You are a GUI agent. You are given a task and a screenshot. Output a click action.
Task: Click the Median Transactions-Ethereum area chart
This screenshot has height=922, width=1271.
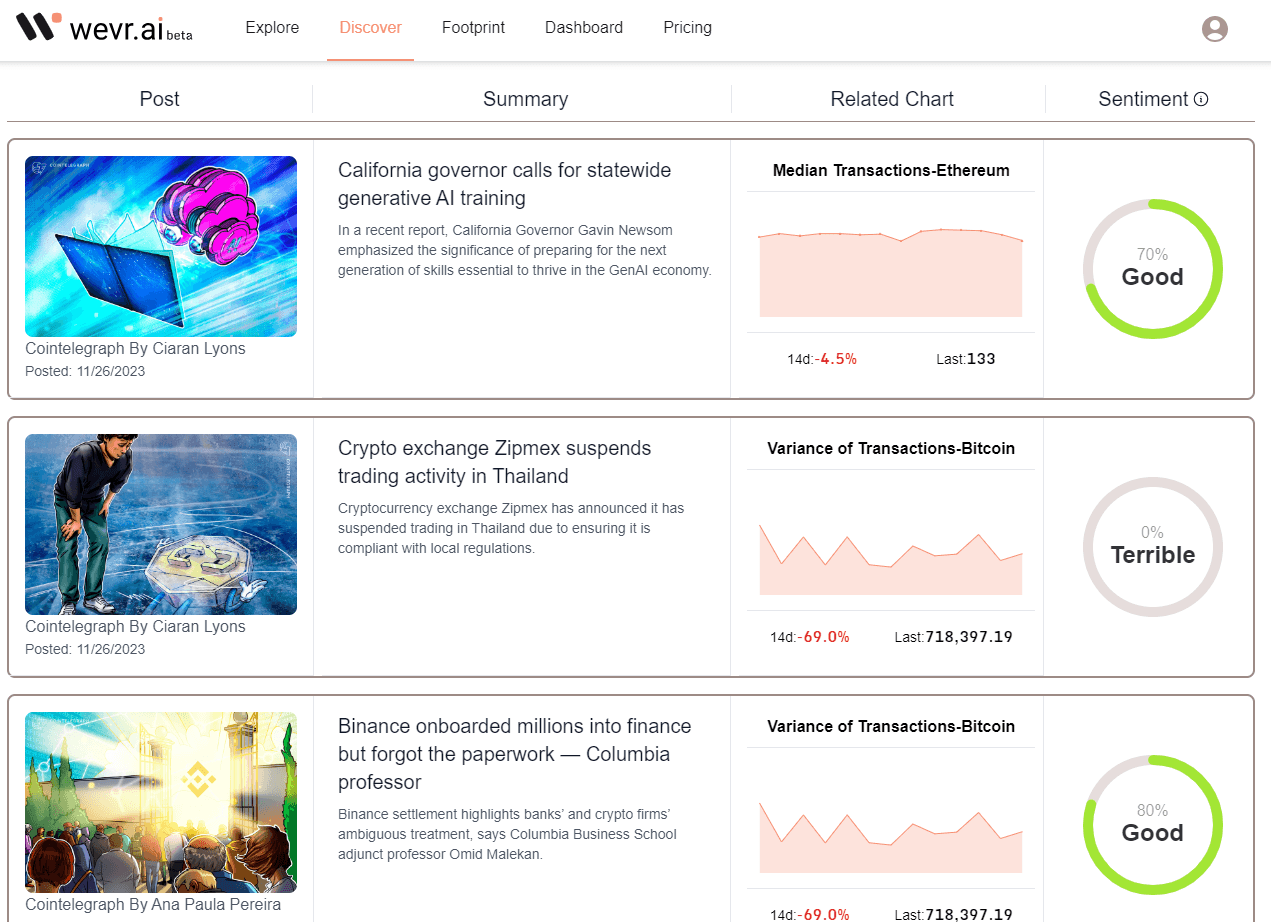(x=890, y=272)
